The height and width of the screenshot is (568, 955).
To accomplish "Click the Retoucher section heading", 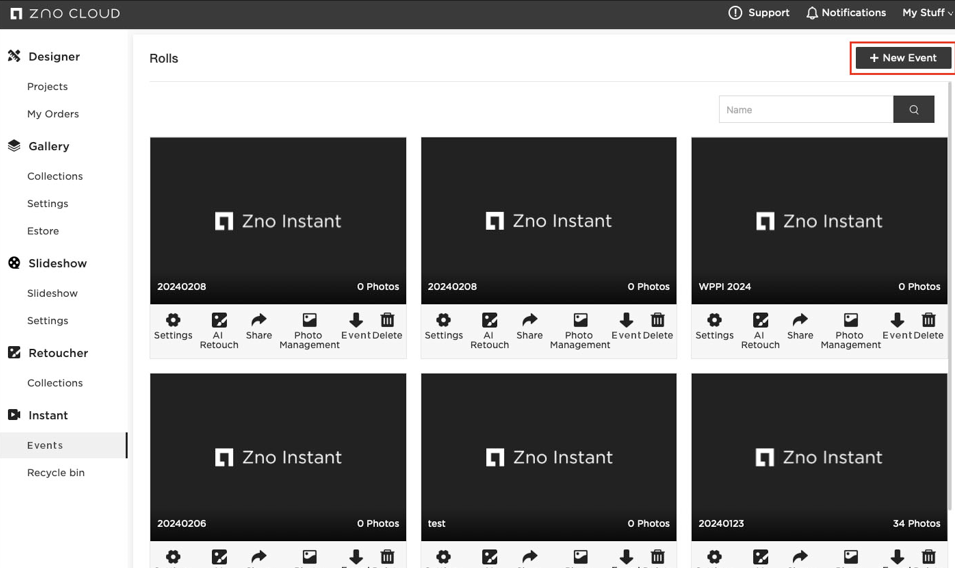I will (48, 353).
